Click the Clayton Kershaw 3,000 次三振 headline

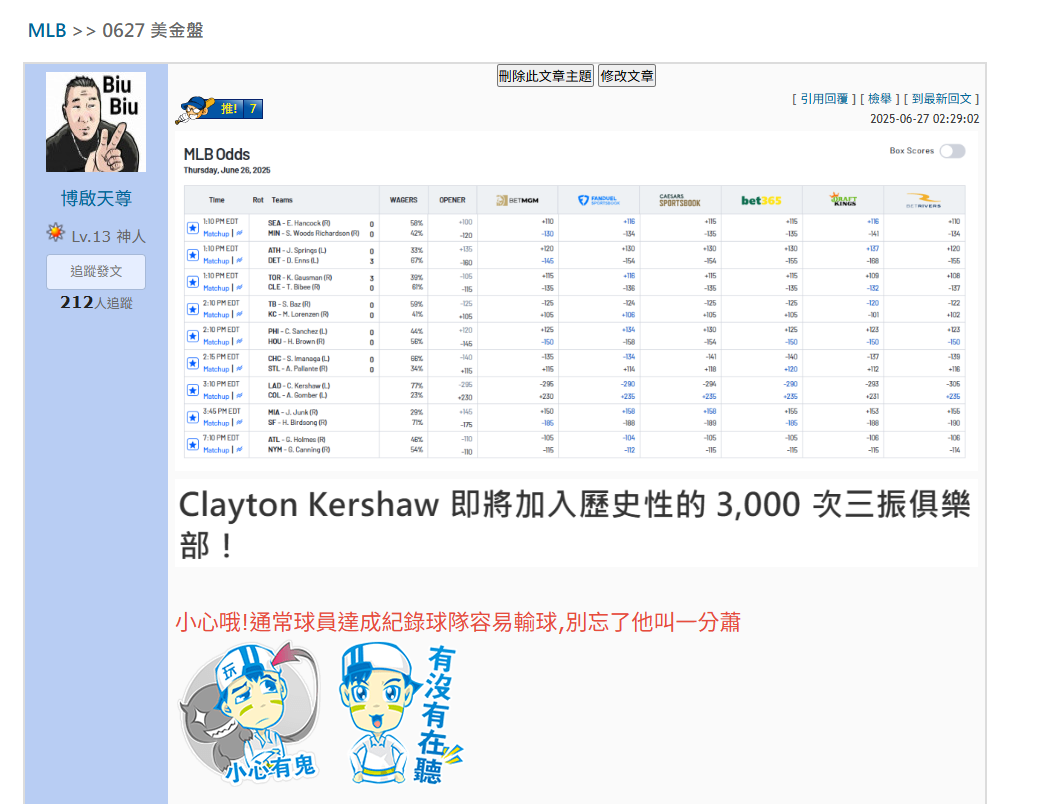click(x=575, y=524)
